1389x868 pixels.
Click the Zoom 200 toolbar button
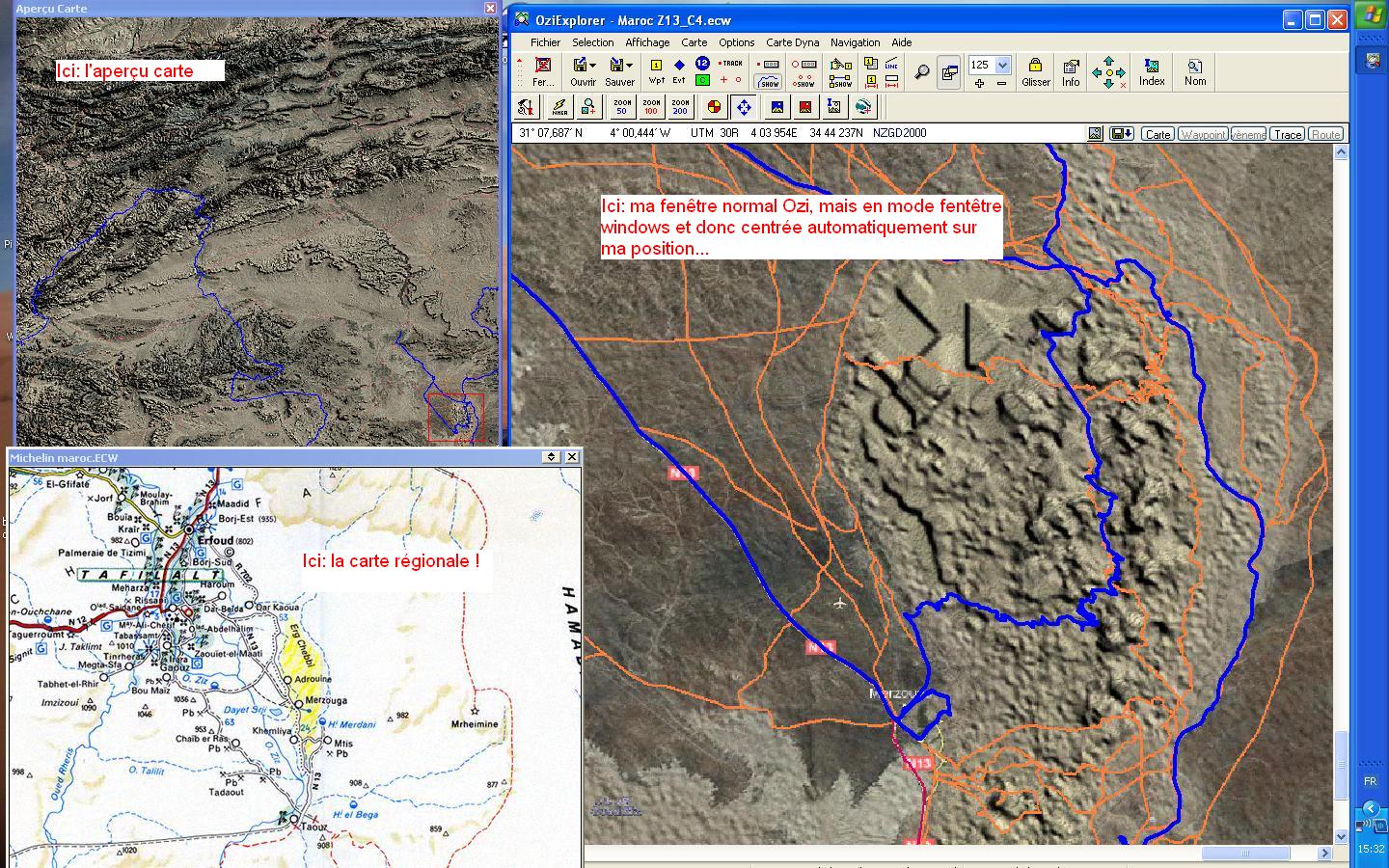coord(680,107)
